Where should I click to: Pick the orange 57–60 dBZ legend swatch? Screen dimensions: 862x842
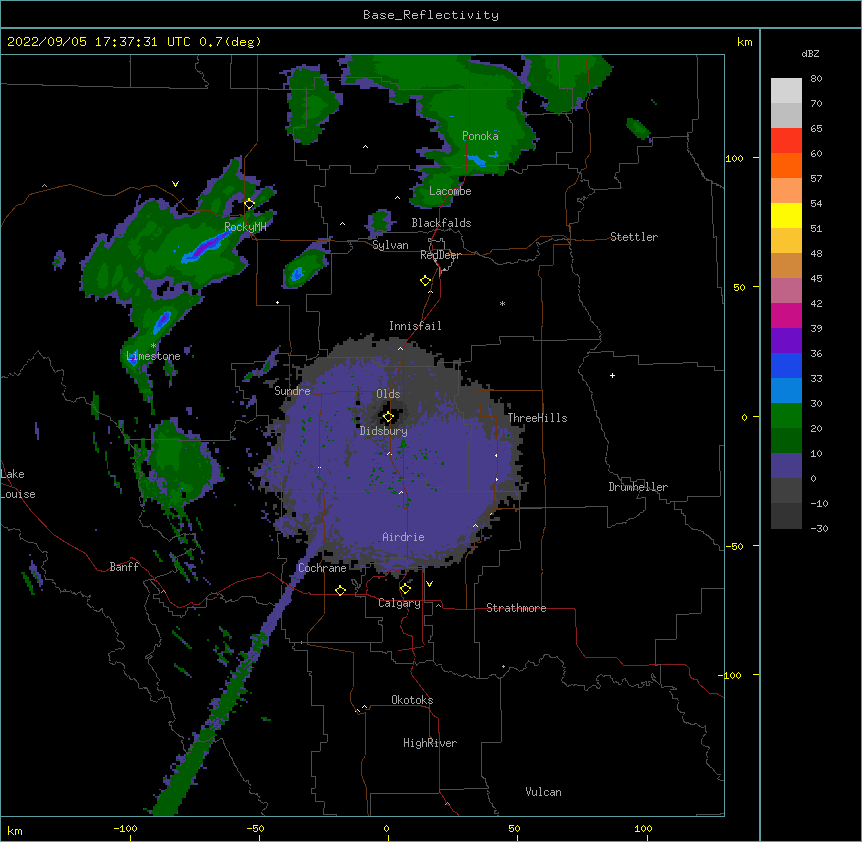point(786,165)
